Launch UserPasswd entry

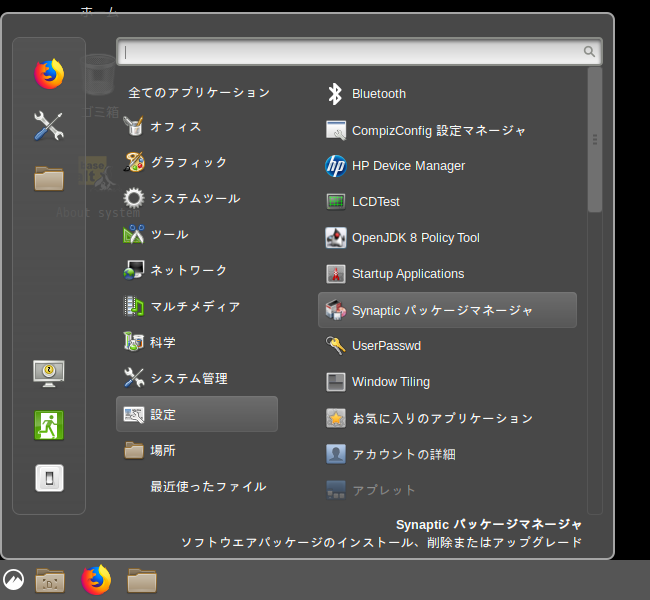coord(447,346)
